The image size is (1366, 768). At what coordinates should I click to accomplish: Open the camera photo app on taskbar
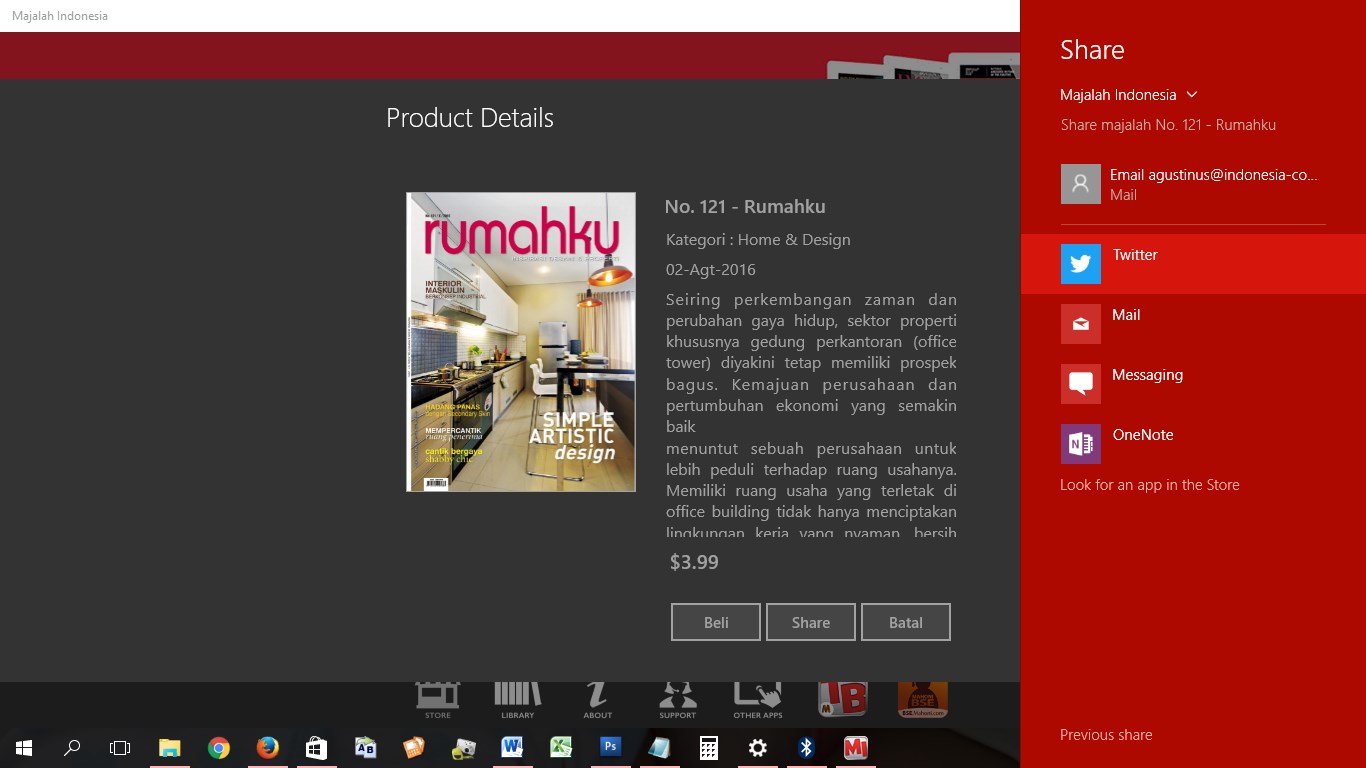[463, 748]
